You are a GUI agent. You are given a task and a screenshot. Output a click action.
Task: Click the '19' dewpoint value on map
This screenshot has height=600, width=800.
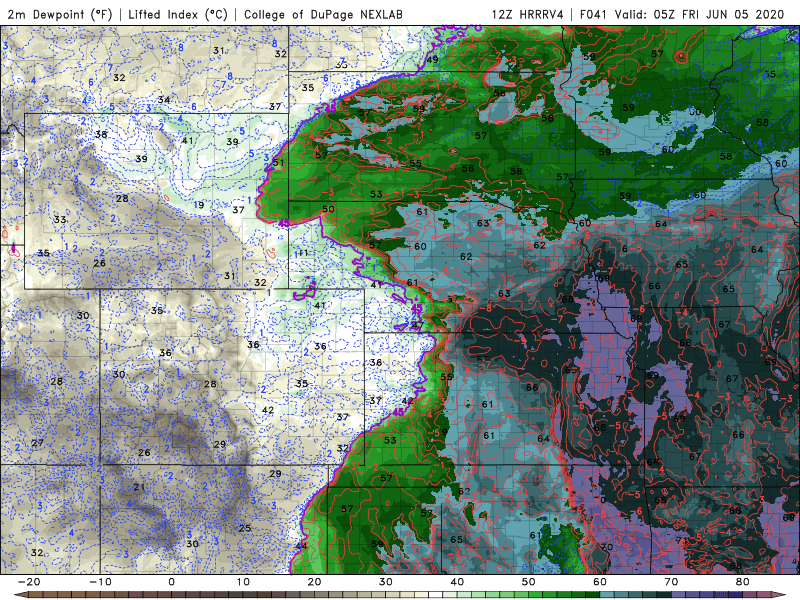point(199,205)
